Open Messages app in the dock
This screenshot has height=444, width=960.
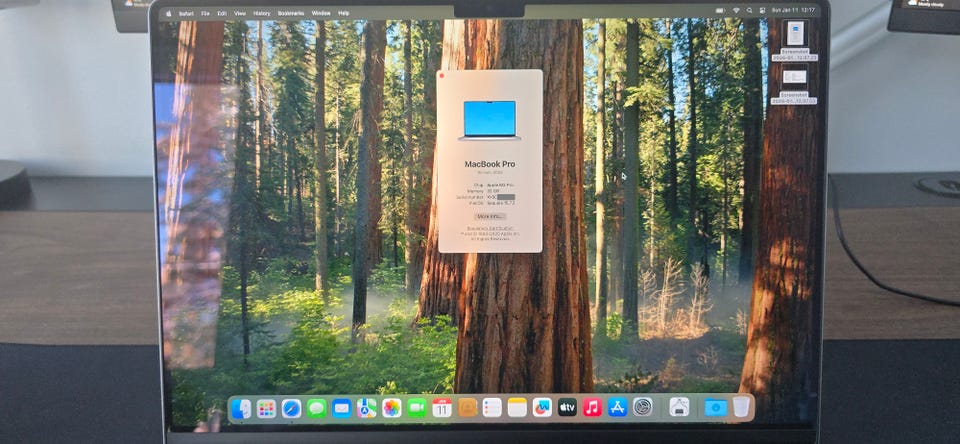point(316,408)
